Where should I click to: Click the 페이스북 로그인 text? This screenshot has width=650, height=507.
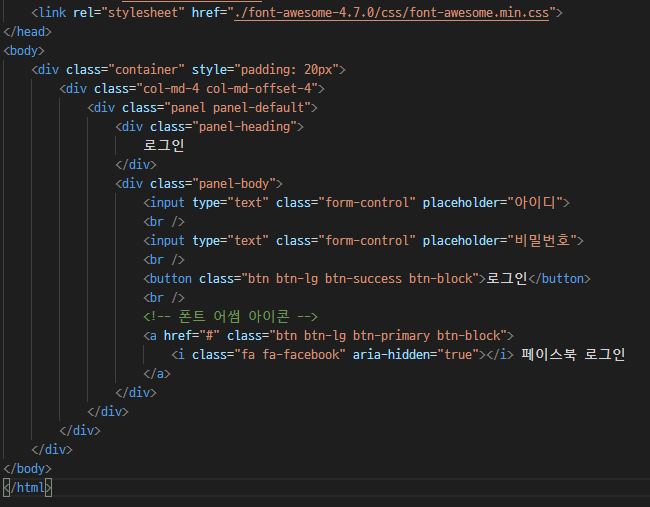point(573,354)
